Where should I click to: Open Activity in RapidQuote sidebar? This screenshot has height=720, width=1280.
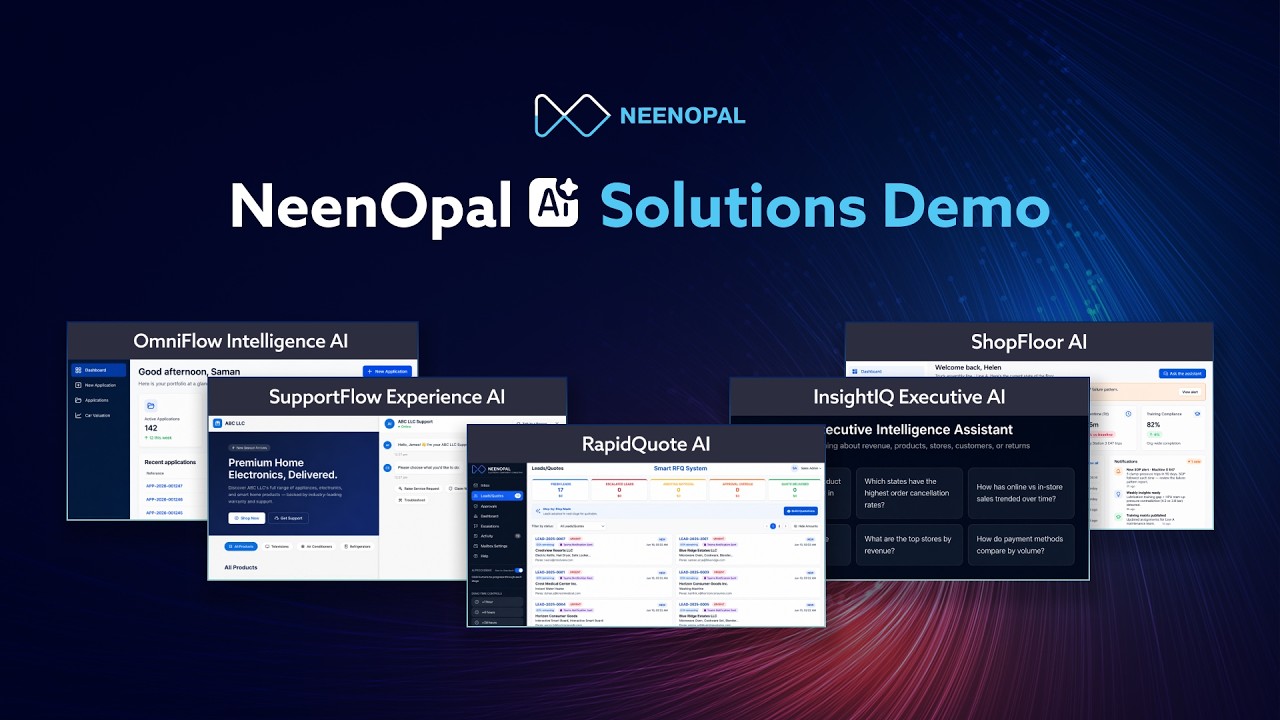pyautogui.click(x=498, y=536)
